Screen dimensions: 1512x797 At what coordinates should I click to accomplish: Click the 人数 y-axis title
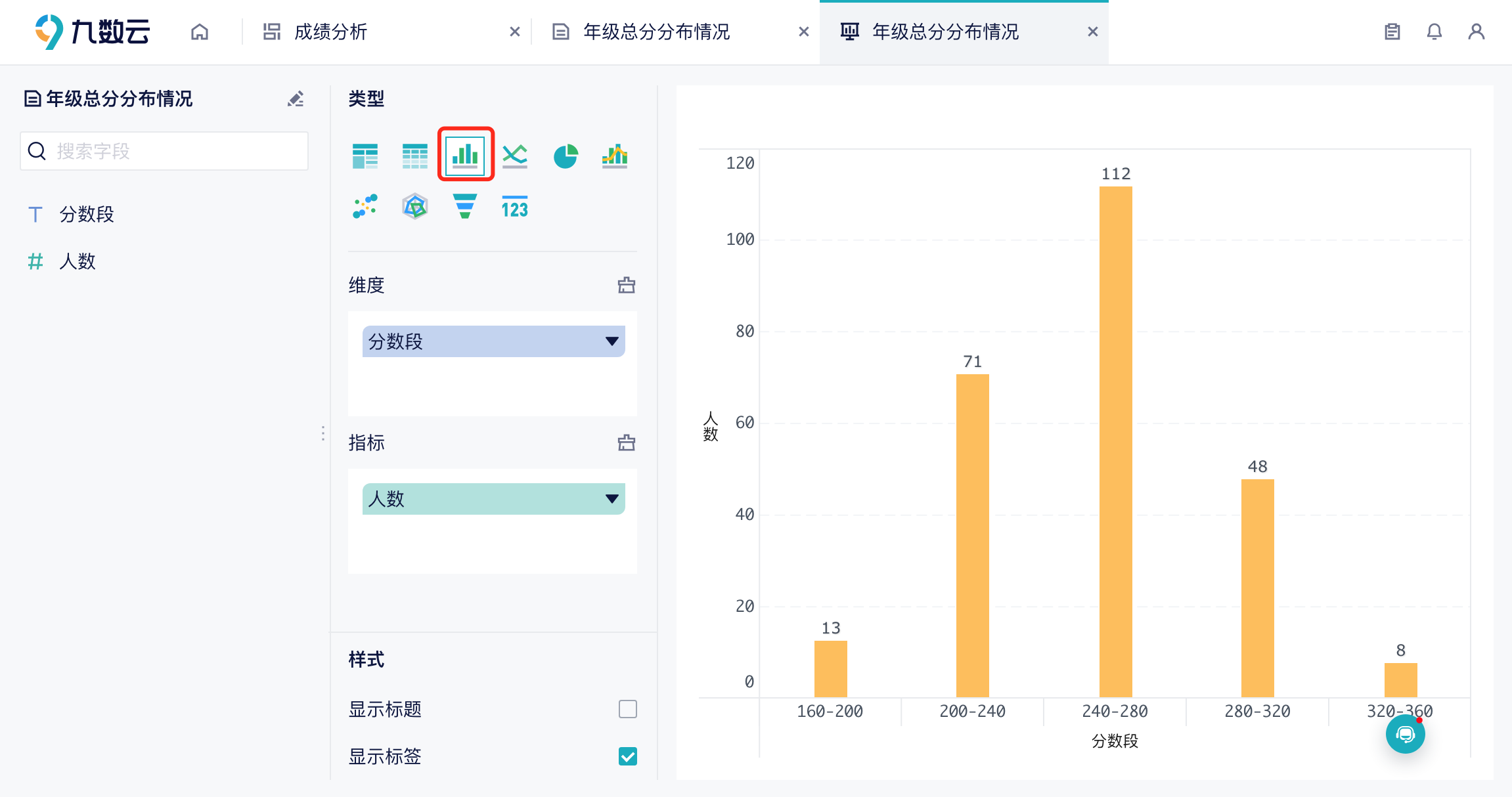[711, 427]
